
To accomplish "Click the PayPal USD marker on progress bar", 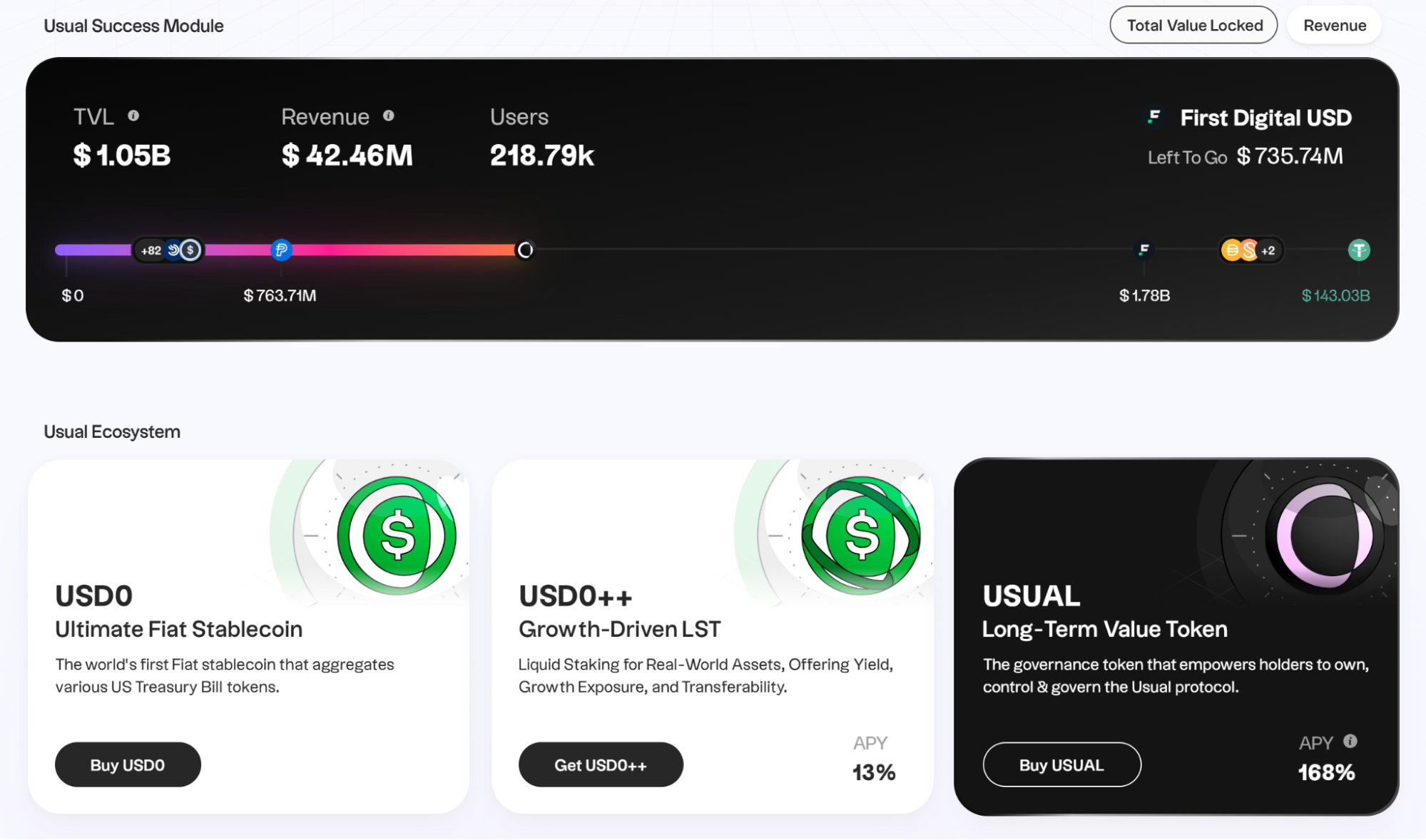I will pyautogui.click(x=281, y=250).
